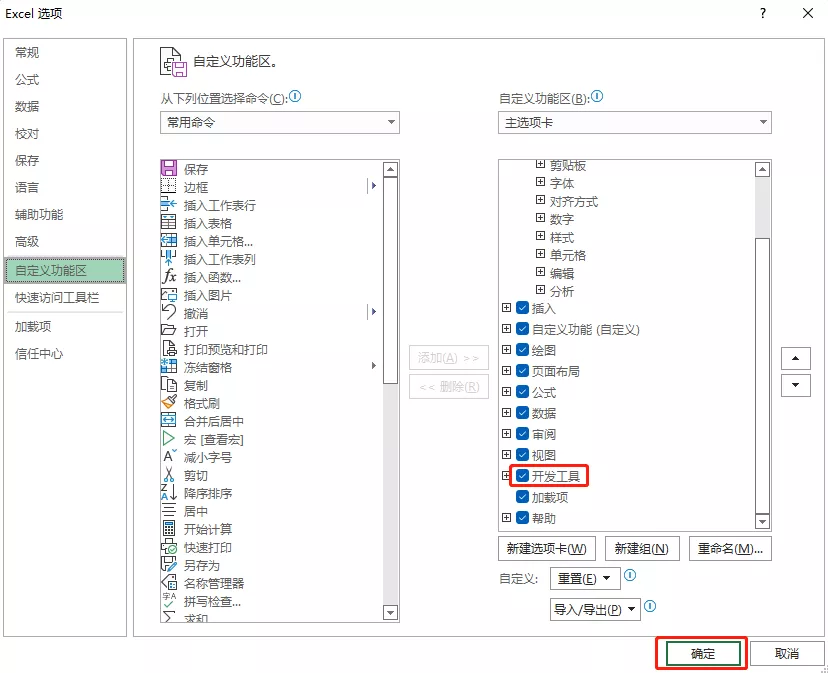Open the 重置(E) dropdown
828x673 pixels.
pyautogui.click(x=585, y=578)
